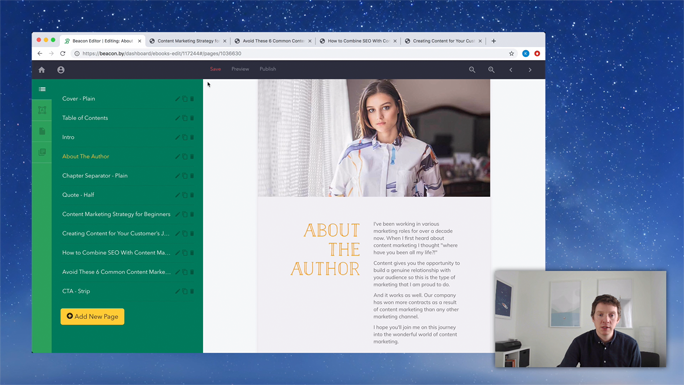The width and height of the screenshot is (684, 385).
Task: Open Creating Content for Your Customer's page
Action: (x=116, y=234)
